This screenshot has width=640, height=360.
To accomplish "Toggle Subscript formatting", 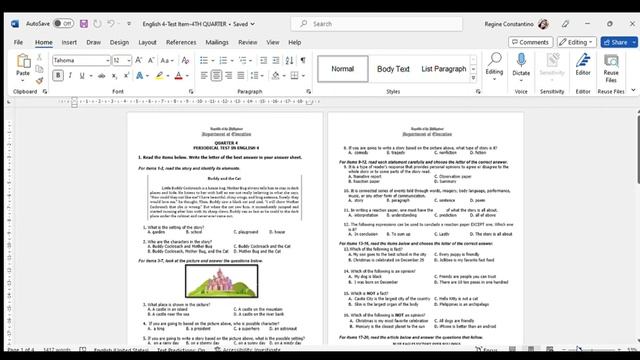I will click(x=114, y=76).
